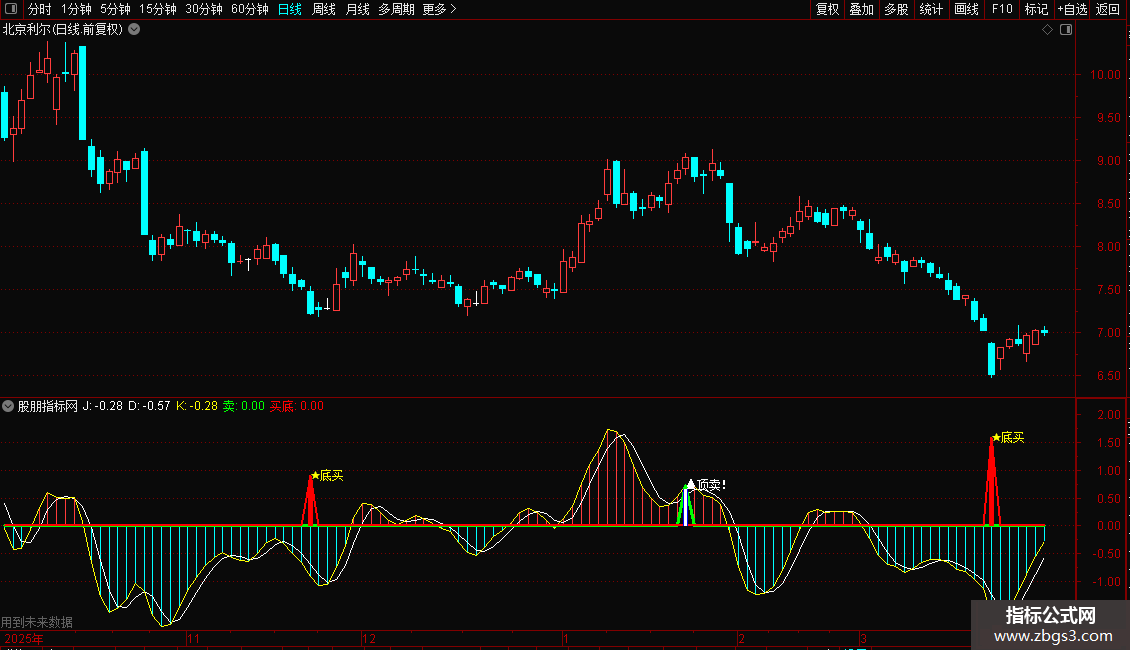Expand the 更多 periods menu
The width and height of the screenshot is (1130, 650).
coord(439,9)
